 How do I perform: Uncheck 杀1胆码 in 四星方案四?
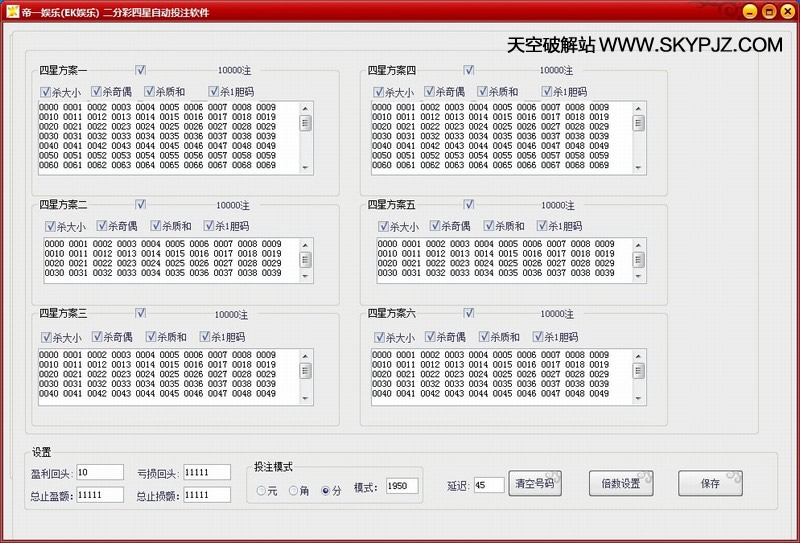(538, 92)
